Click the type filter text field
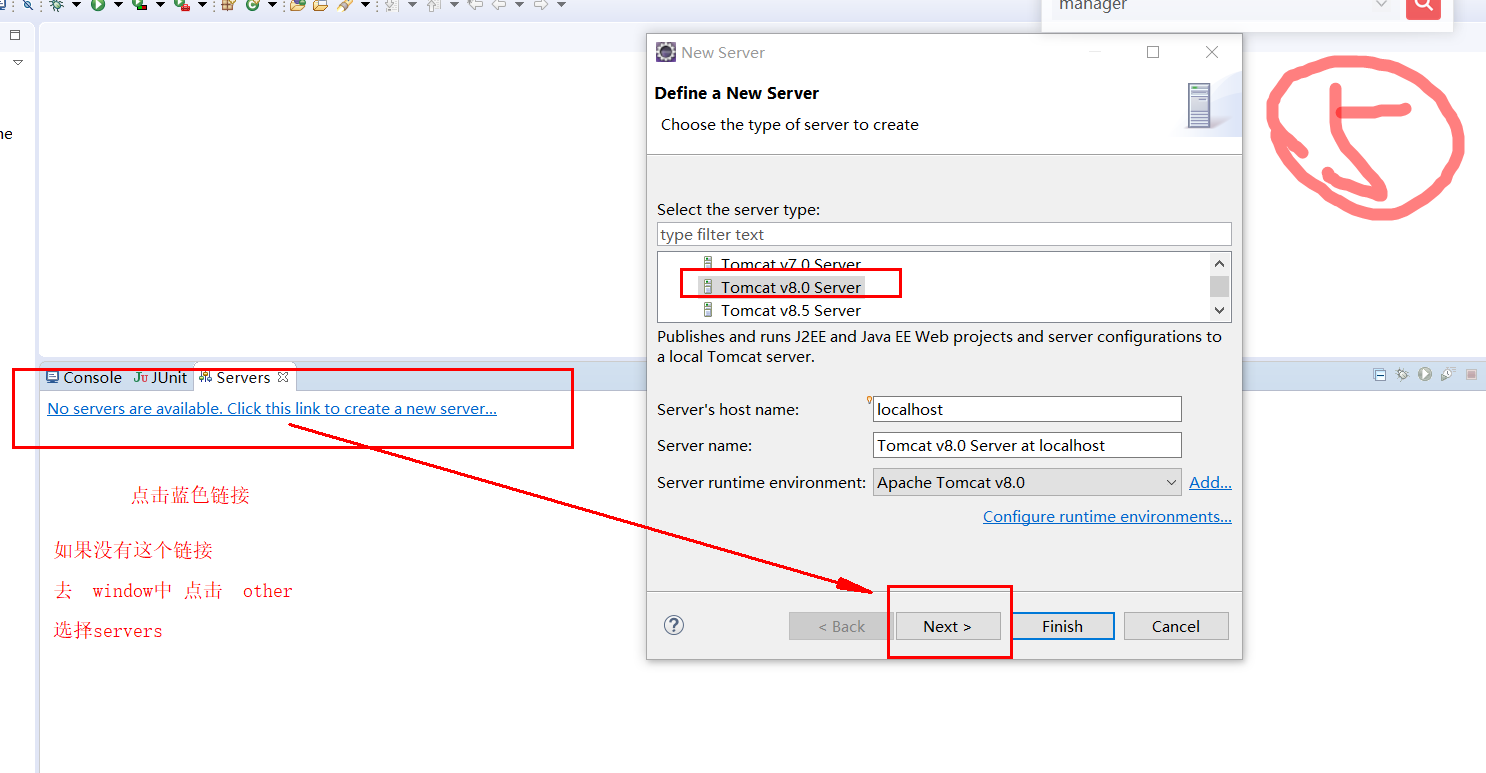Viewport: 1486px width, 773px height. coord(944,234)
